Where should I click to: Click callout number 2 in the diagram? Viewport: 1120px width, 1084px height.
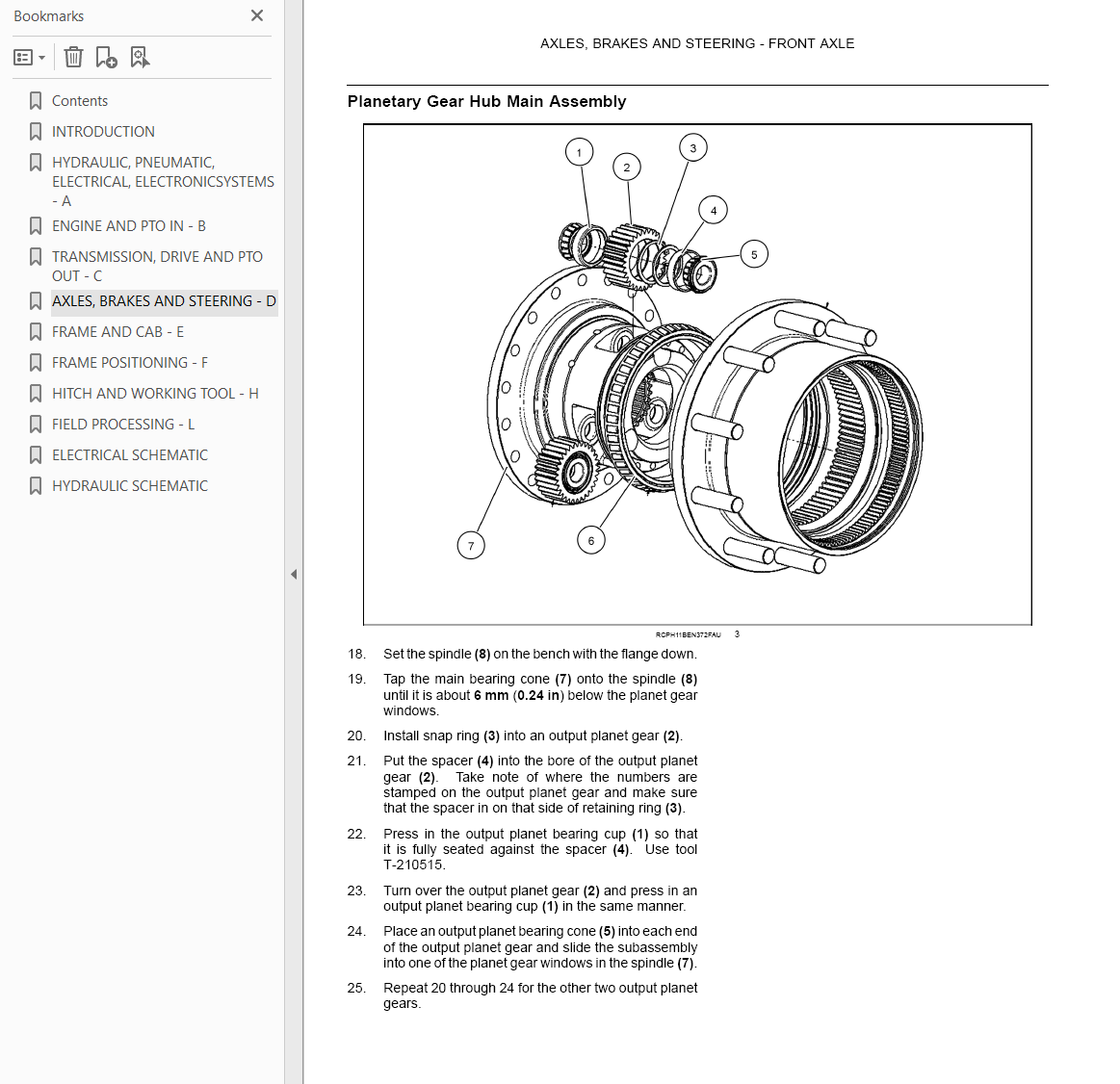(626, 168)
